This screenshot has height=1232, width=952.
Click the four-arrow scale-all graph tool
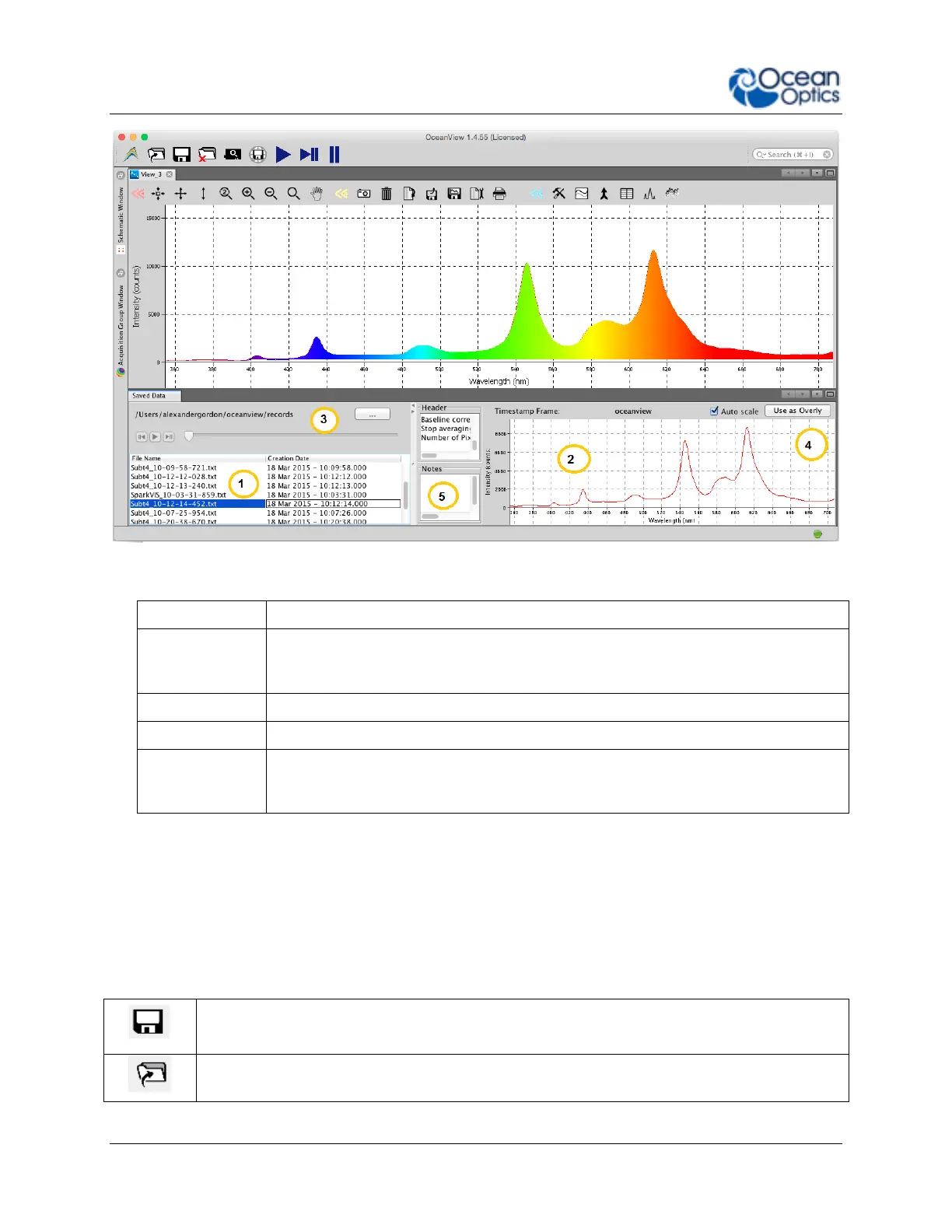pyautogui.click(x=158, y=194)
